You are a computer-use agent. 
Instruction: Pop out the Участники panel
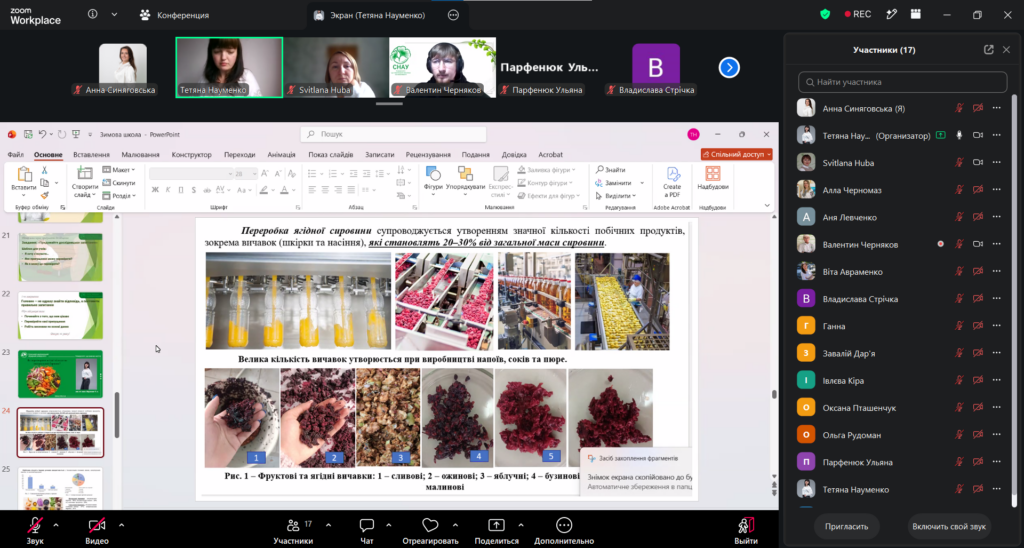989,50
